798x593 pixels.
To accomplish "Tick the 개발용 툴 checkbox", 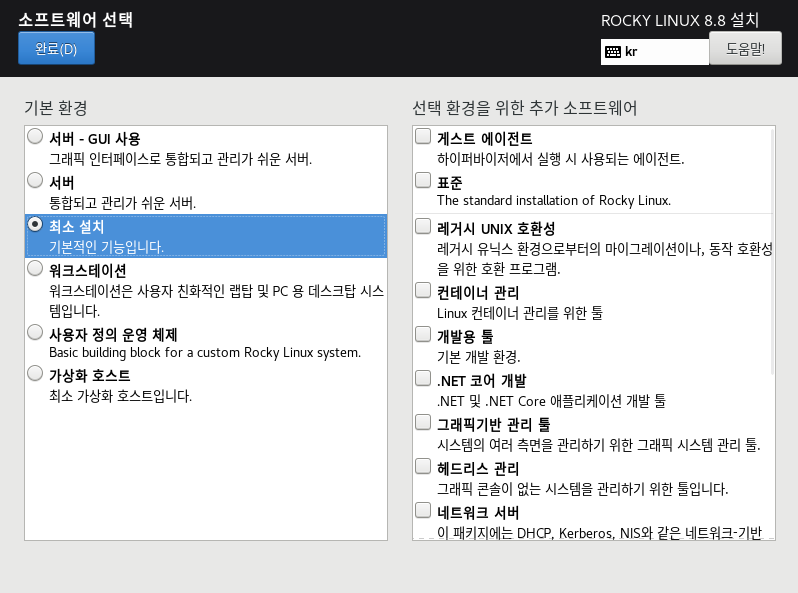I will click(x=423, y=334).
